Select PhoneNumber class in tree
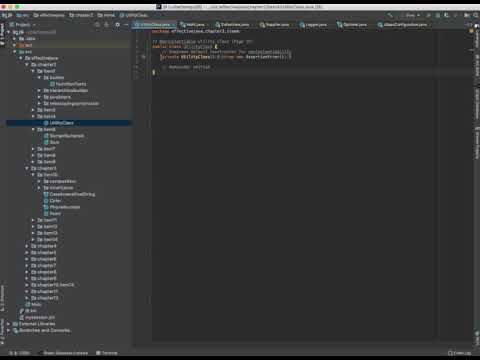Viewport: 480px width, 360px height. pyautogui.click(x=62, y=207)
